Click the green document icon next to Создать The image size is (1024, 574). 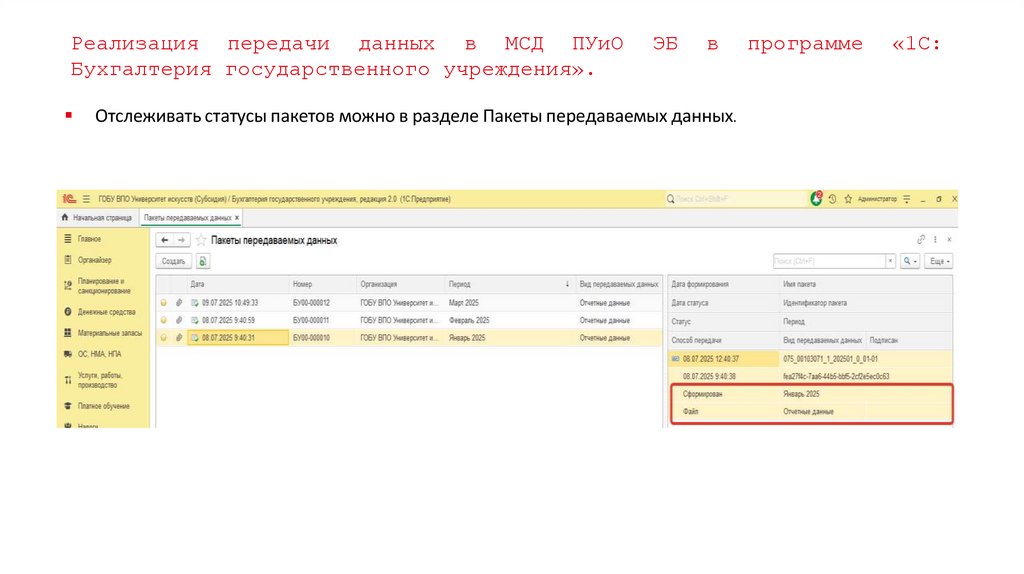[202, 261]
